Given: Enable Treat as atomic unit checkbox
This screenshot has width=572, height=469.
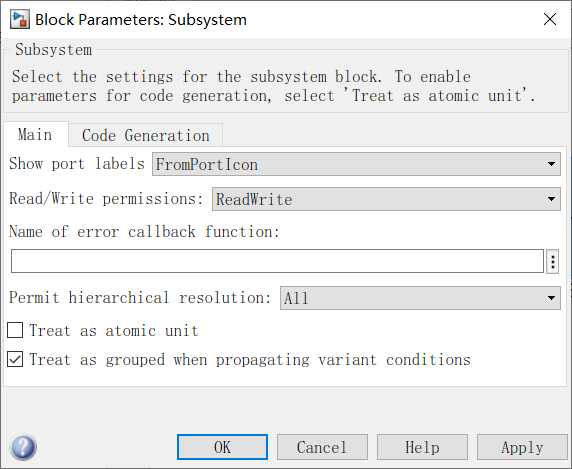Looking at the screenshot, I should pyautogui.click(x=15, y=330).
